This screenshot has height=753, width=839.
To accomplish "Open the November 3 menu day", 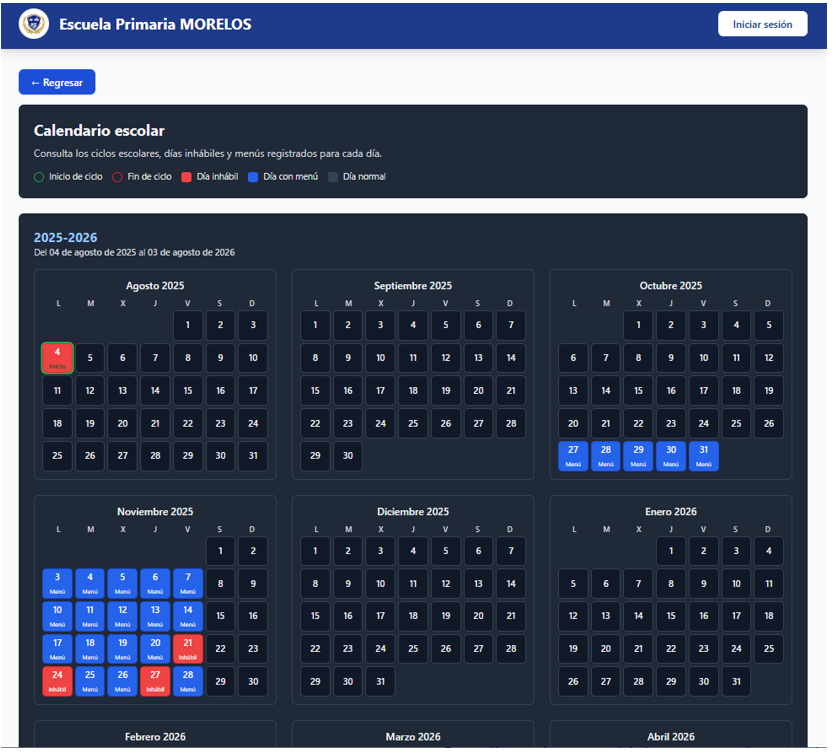I will (x=58, y=583).
